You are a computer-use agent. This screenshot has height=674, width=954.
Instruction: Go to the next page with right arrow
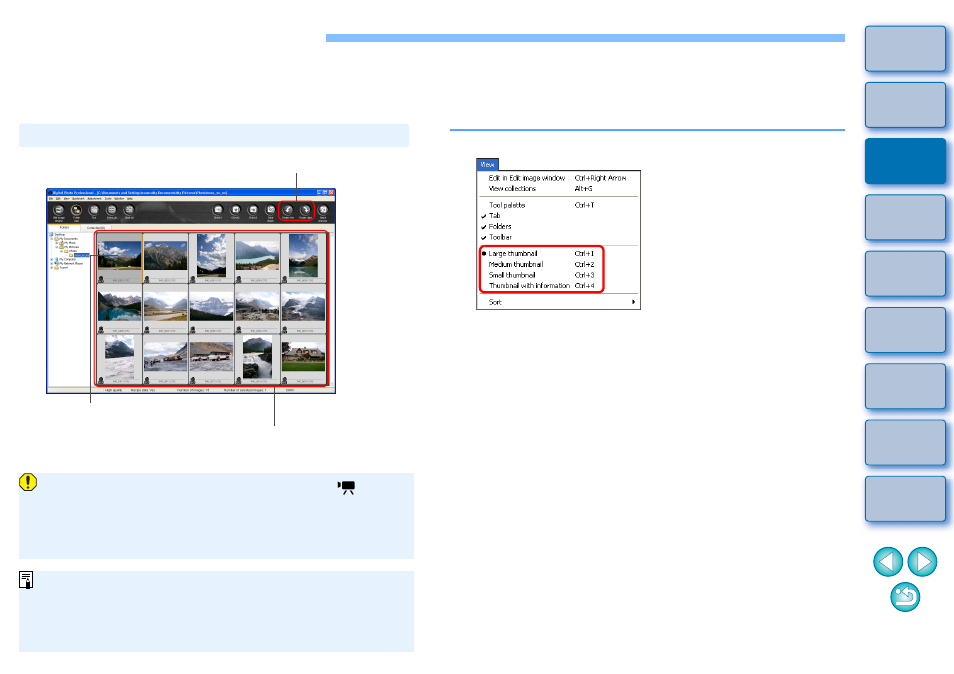tap(922, 561)
